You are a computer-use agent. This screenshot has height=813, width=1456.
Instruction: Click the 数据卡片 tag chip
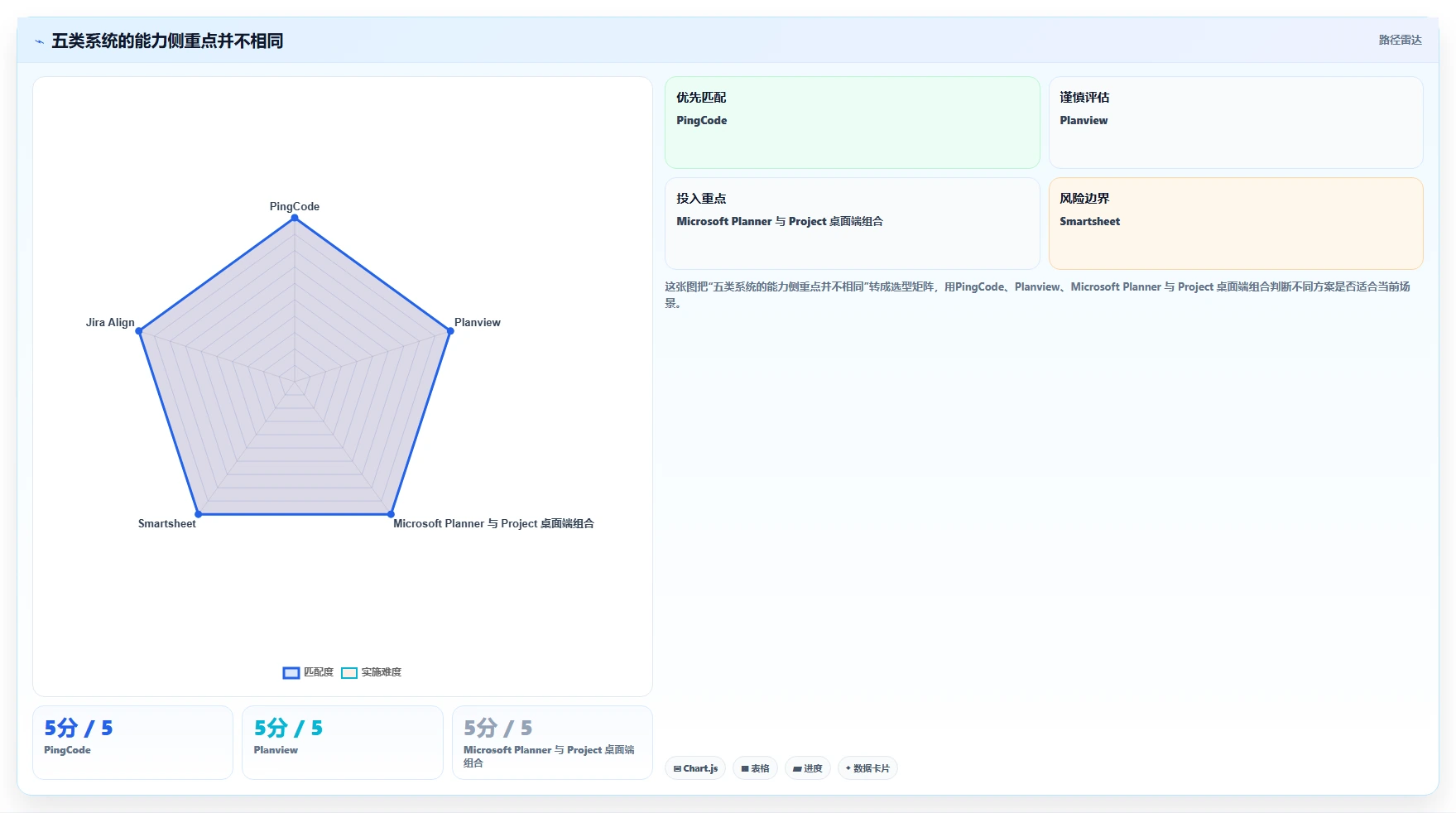(x=867, y=768)
